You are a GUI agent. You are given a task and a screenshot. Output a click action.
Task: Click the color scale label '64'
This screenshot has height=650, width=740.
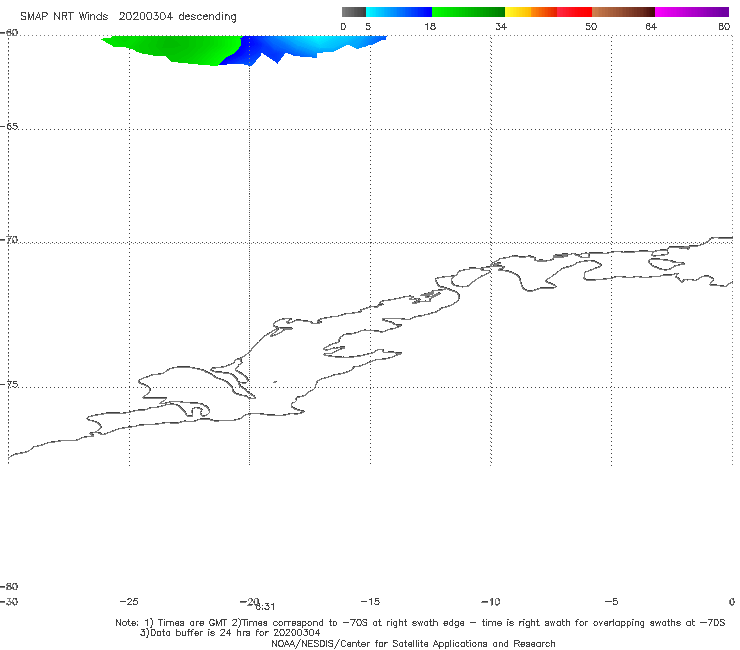click(x=651, y=26)
